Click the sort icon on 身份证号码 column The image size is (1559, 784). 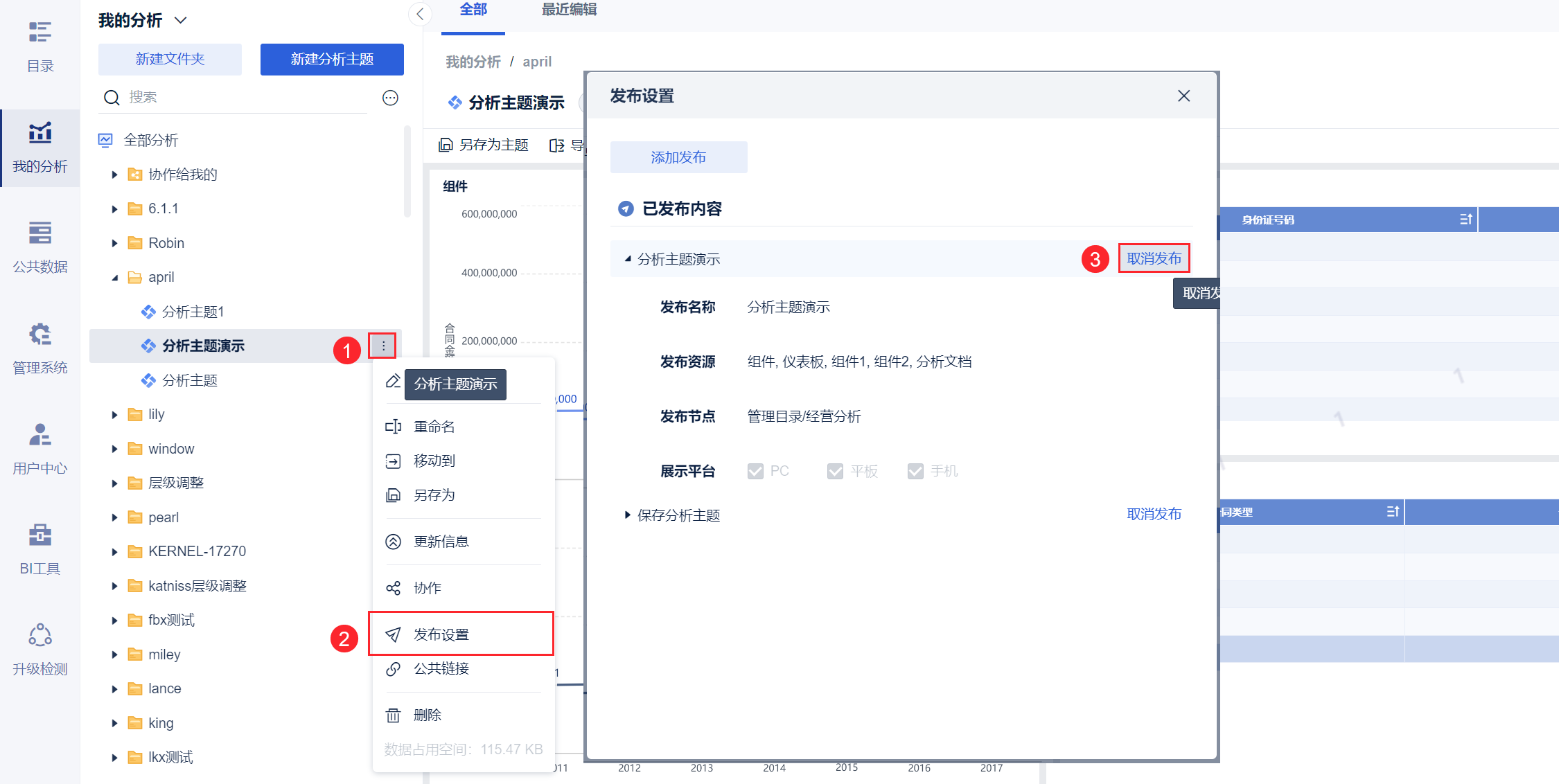[x=1465, y=220]
